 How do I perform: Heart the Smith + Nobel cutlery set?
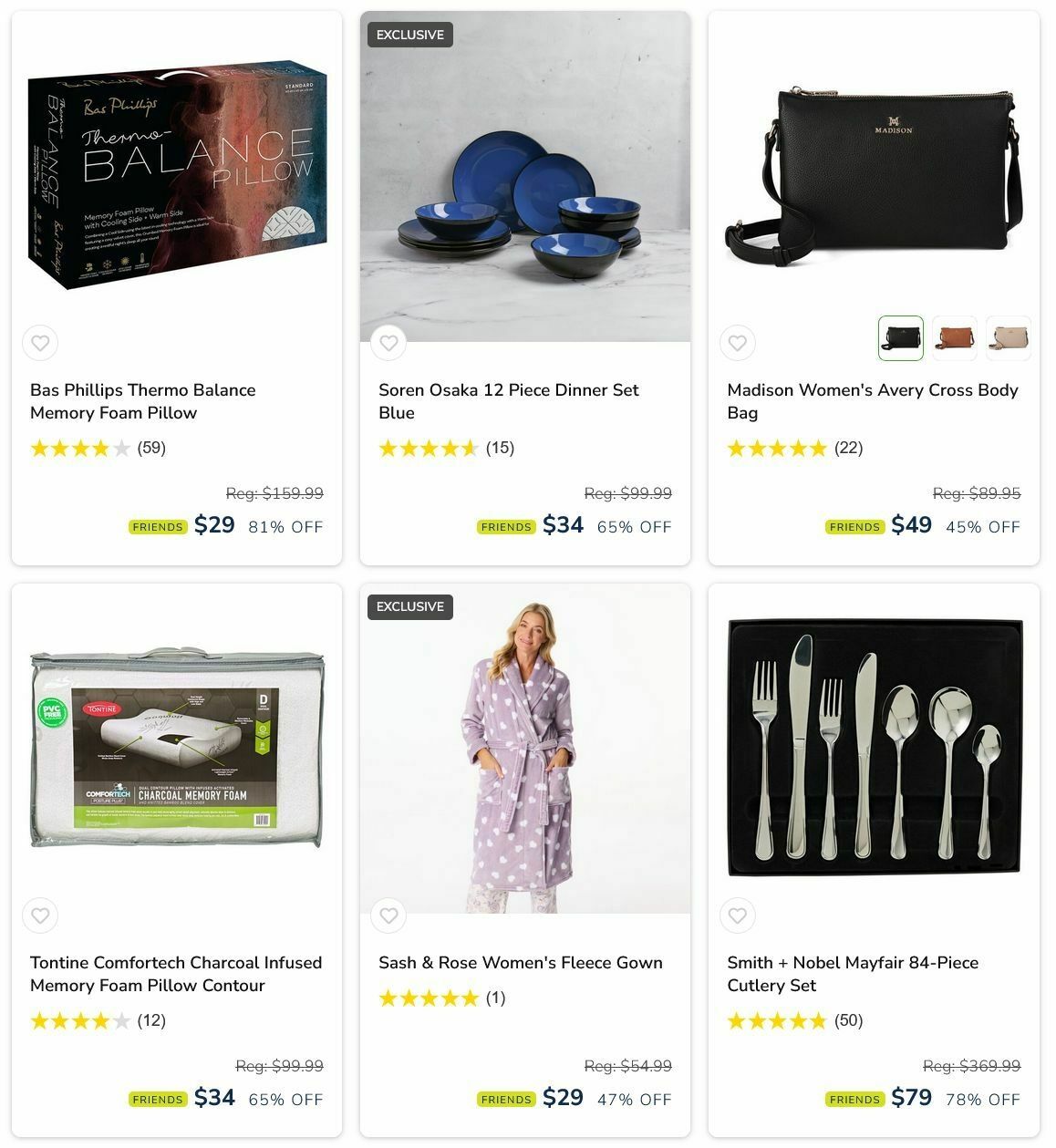[x=737, y=915]
